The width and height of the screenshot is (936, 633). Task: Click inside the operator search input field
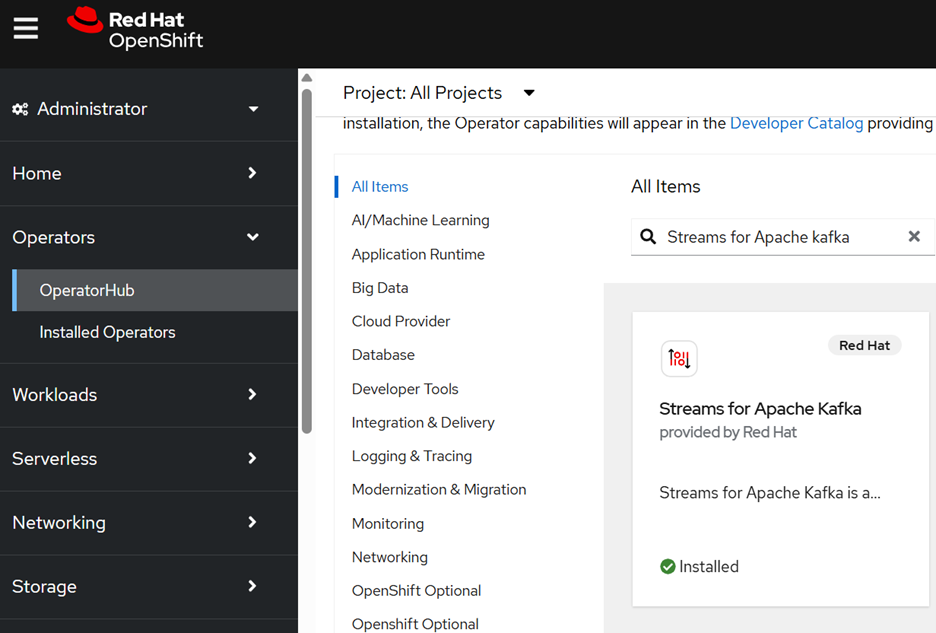760,237
